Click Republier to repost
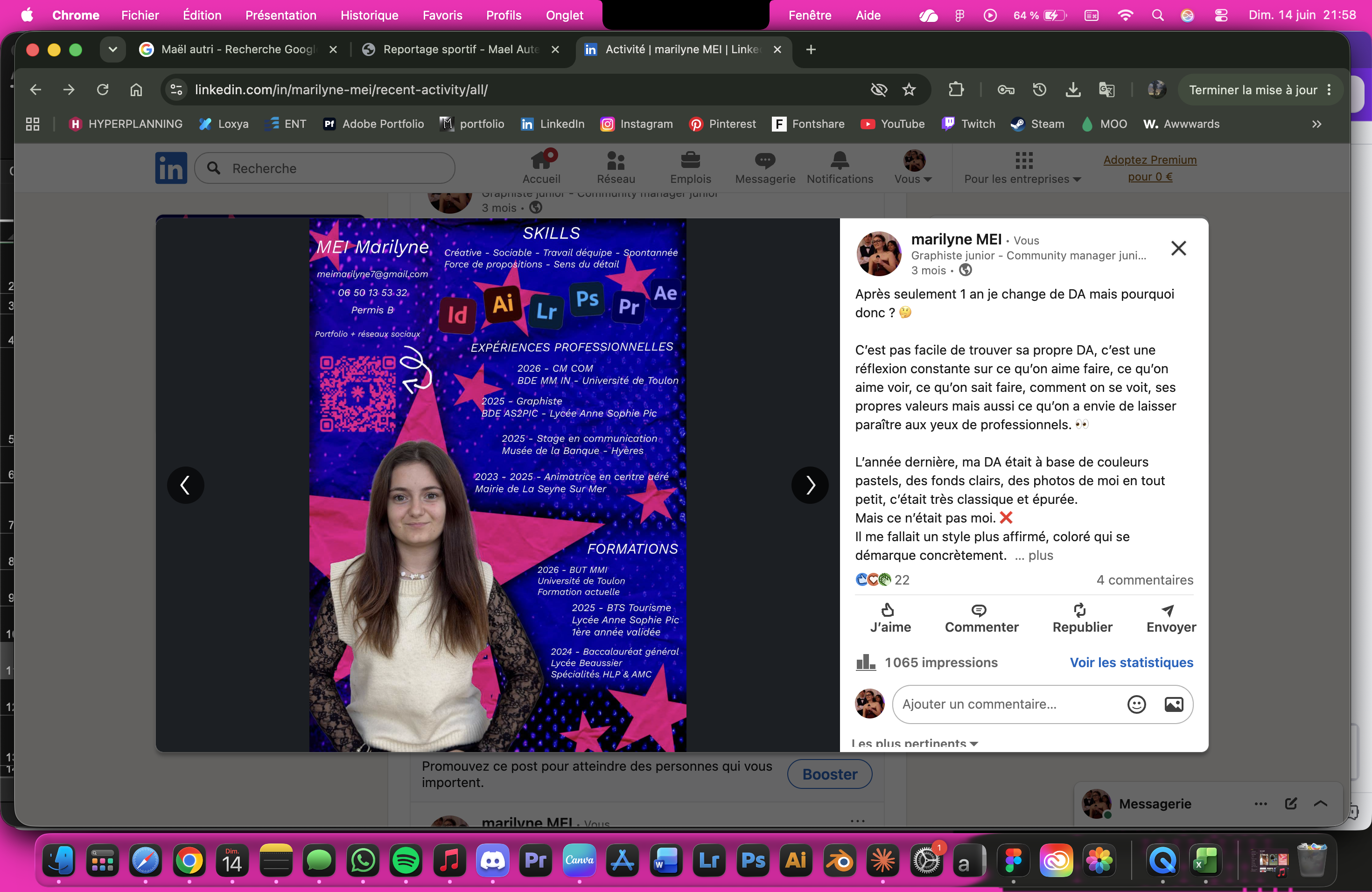Viewport: 1372px width, 892px height. point(1082,618)
